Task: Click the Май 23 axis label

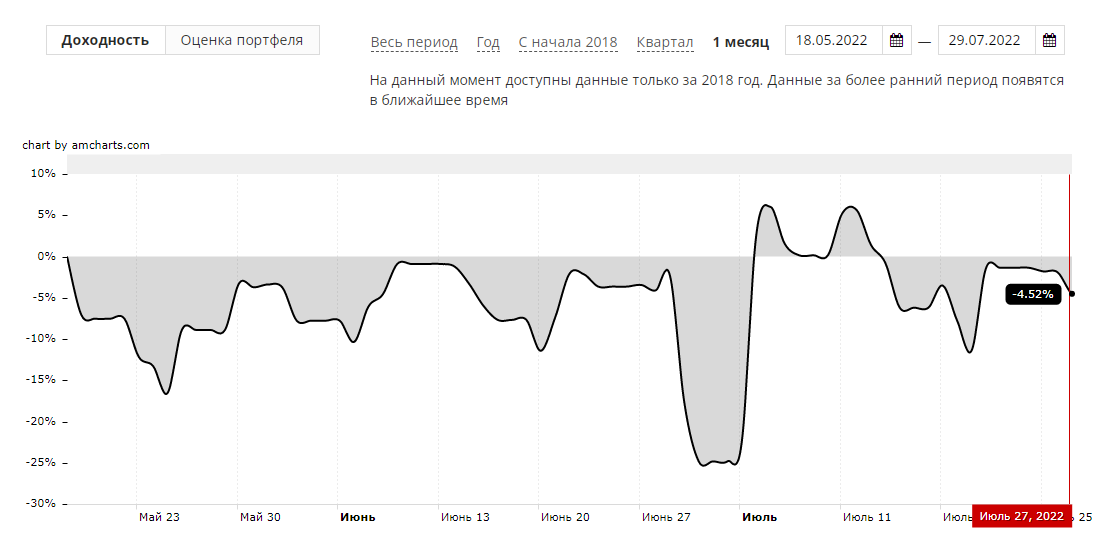Action: pos(159,517)
